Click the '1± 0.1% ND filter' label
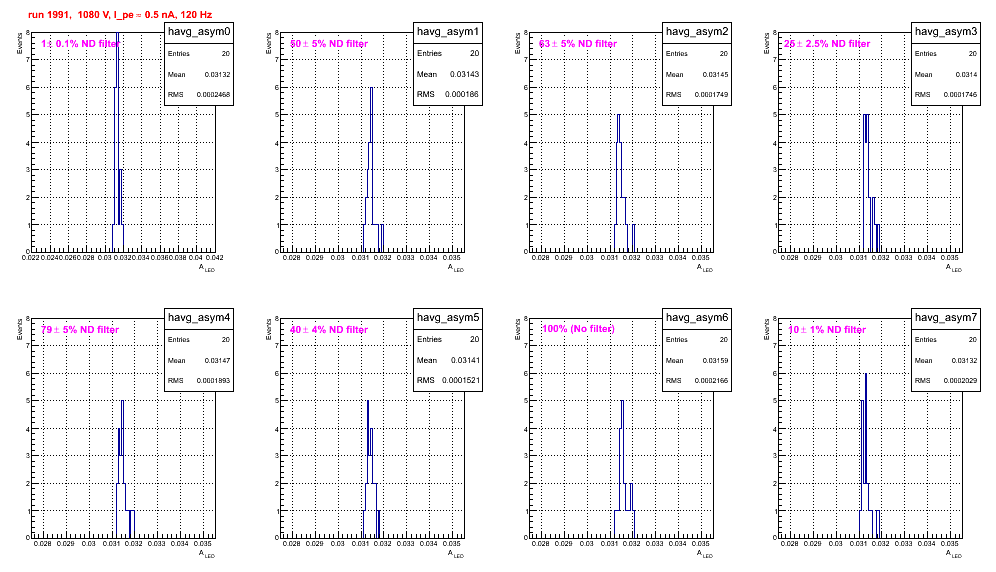Viewport: 996px width, 572px height. [80, 43]
